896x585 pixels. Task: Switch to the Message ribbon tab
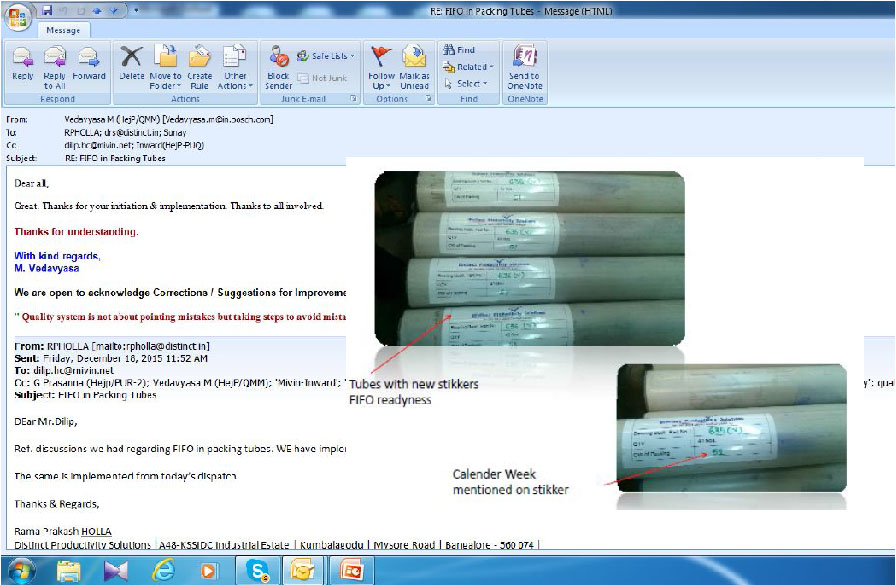[63, 30]
